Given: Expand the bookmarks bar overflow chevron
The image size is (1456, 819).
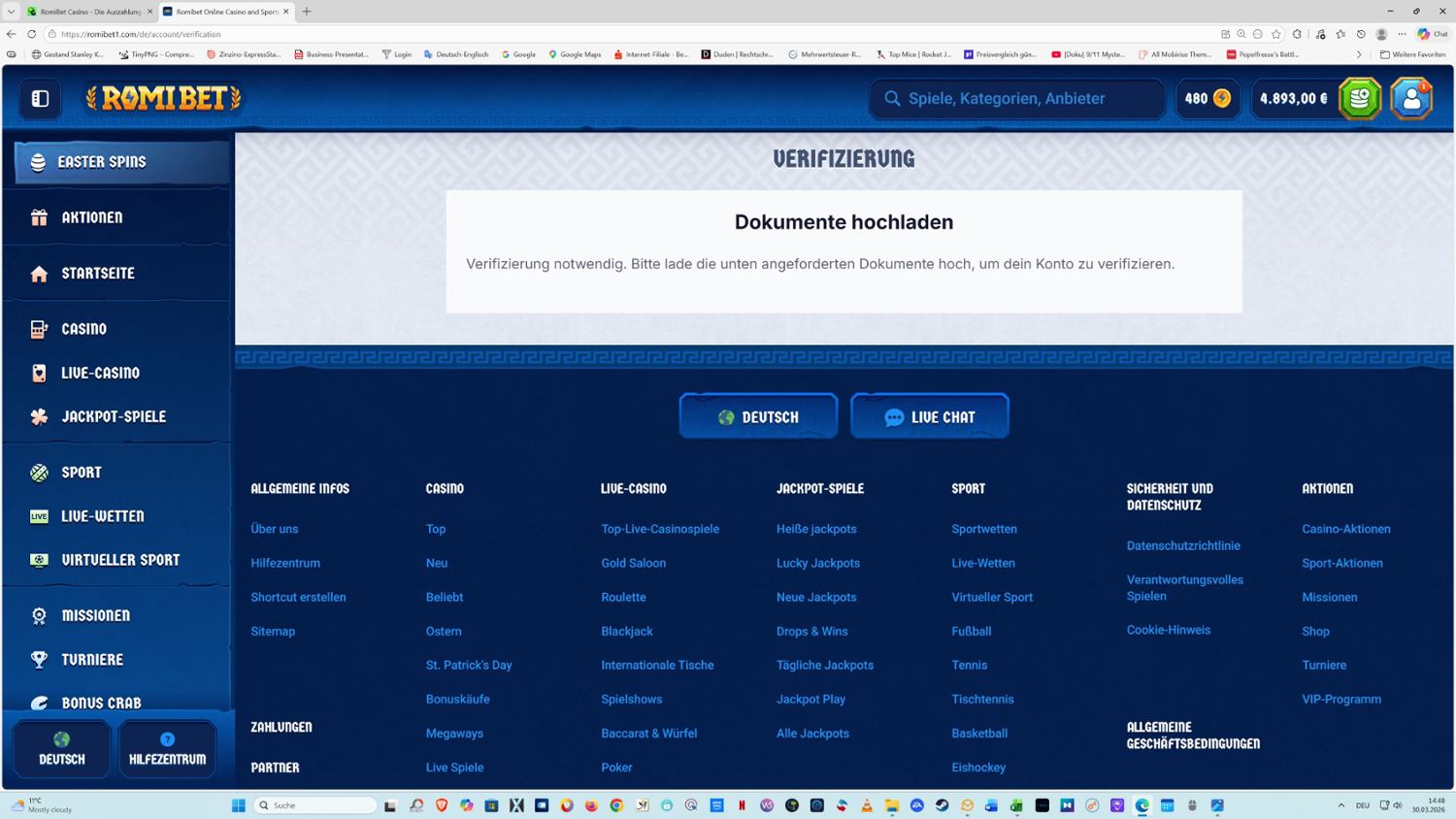Looking at the screenshot, I should pyautogui.click(x=1358, y=54).
